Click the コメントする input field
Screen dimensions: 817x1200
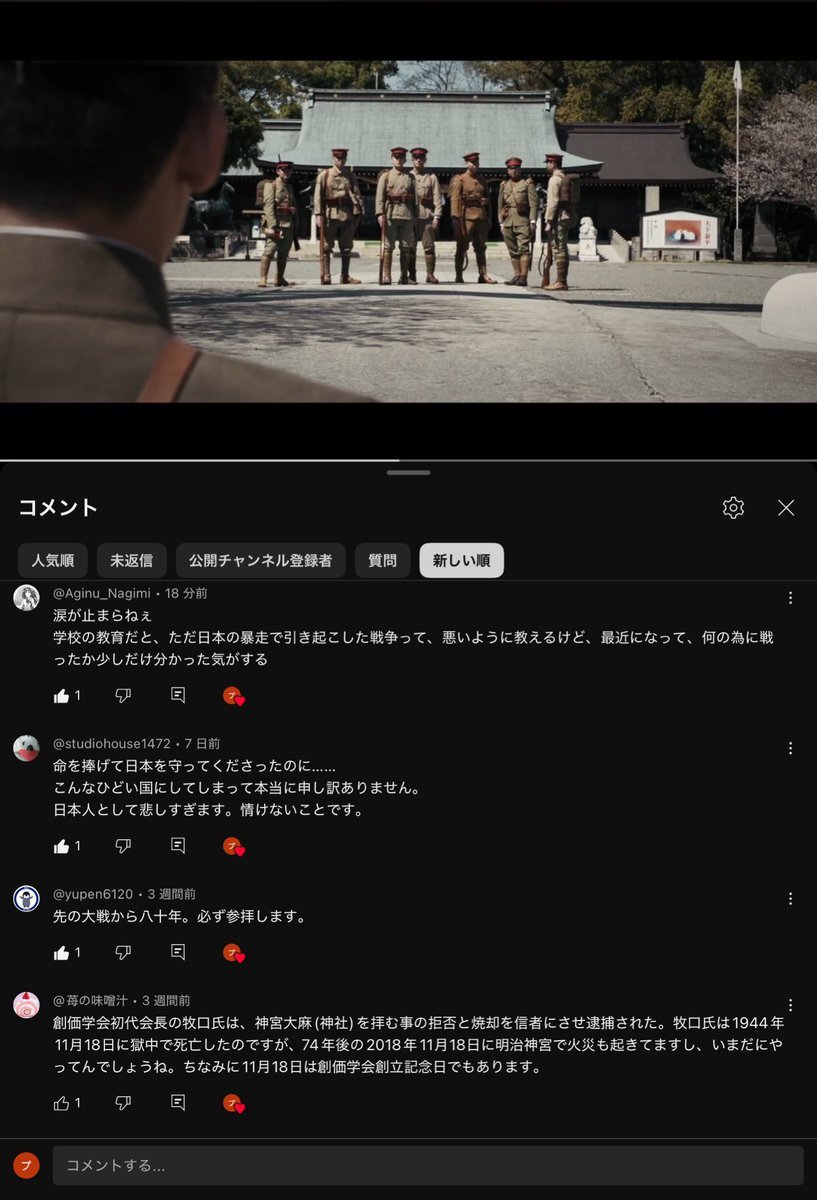click(x=428, y=1165)
